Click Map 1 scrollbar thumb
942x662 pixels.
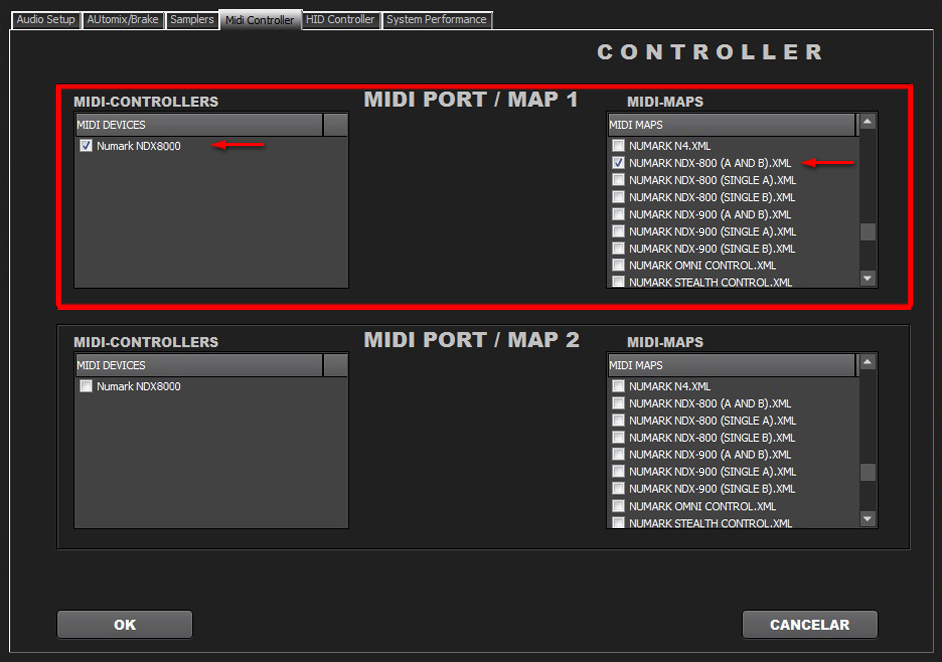coord(867,231)
